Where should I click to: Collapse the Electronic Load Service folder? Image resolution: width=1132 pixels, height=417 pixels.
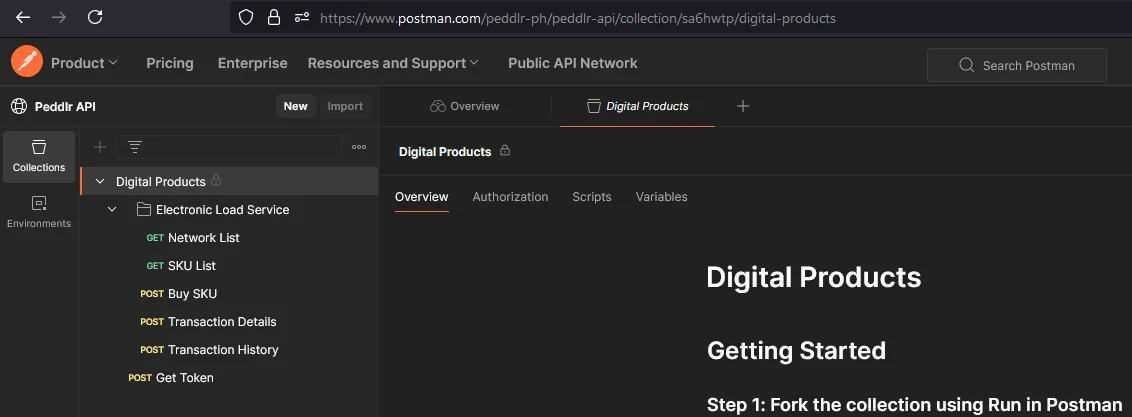click(112, 209)
